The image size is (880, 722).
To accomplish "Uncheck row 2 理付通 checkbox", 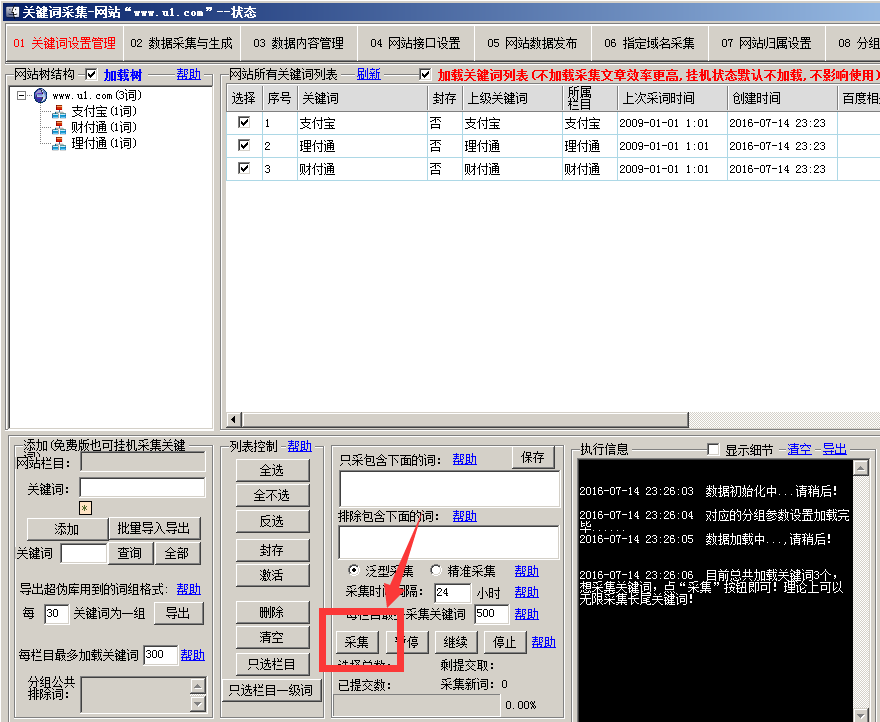I will (x=244, y=145).
